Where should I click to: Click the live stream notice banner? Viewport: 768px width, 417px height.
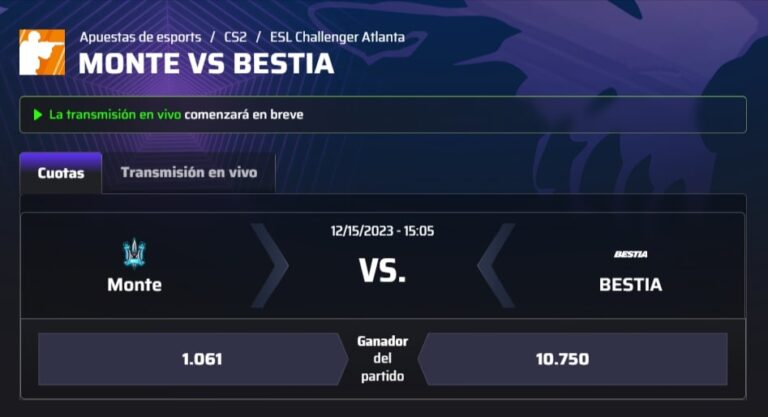coord(383,115)
